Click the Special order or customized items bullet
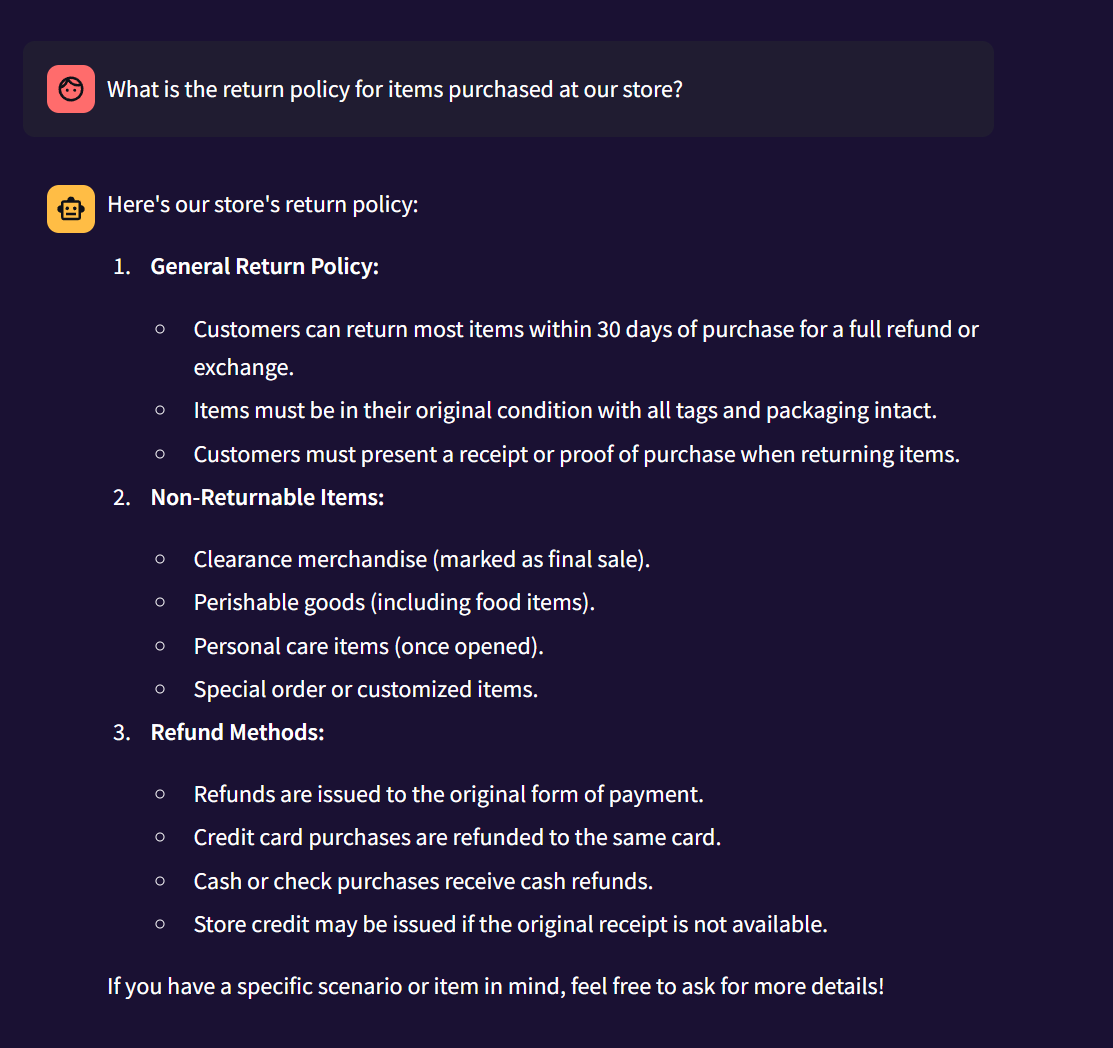This screenshot has width=1113, height=1048. (x=365, y=689)
